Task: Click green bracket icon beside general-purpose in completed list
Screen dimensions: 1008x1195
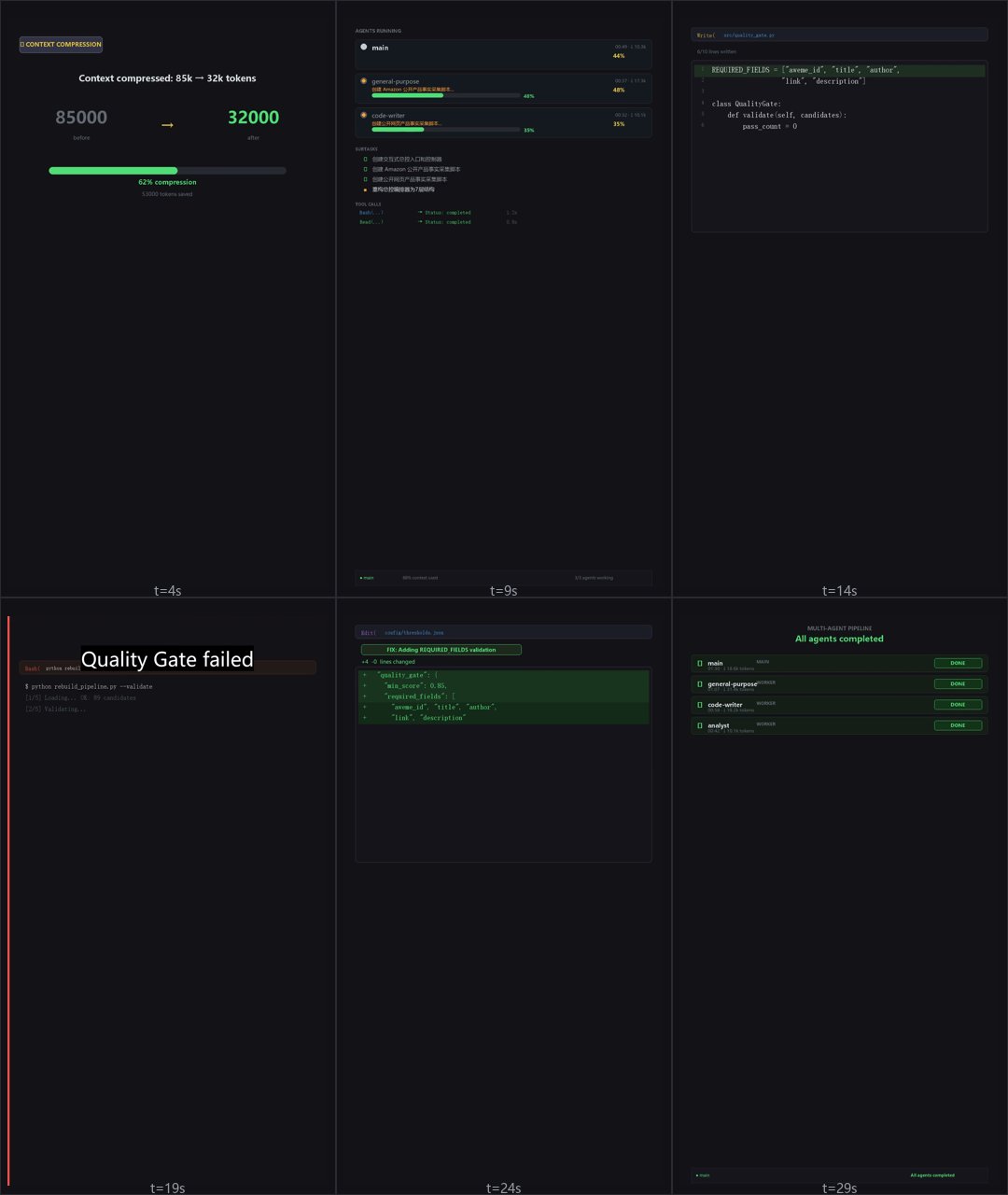Action: point(700,684)
